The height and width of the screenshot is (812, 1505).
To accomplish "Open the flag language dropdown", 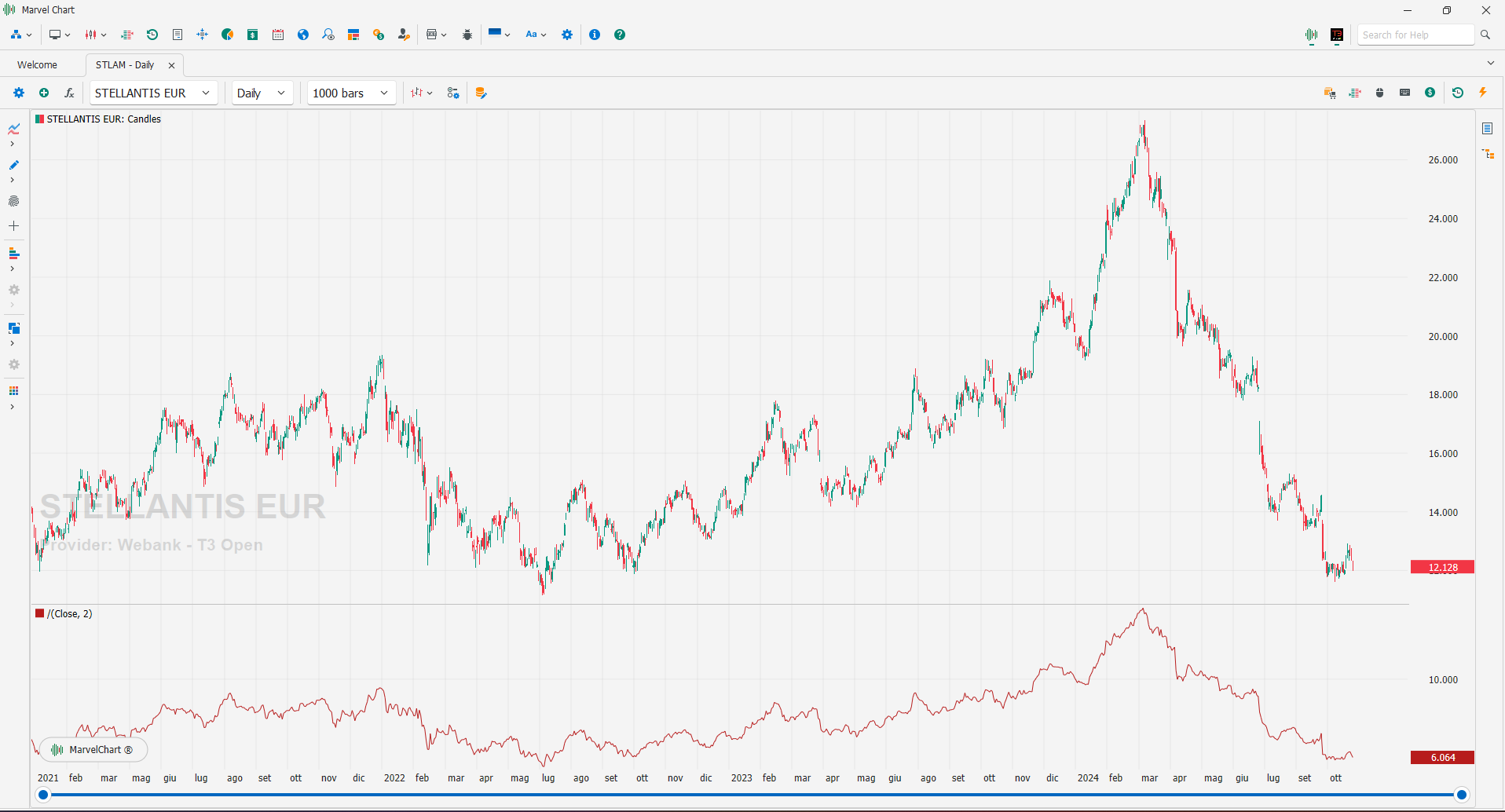I will tap(499, 35).
